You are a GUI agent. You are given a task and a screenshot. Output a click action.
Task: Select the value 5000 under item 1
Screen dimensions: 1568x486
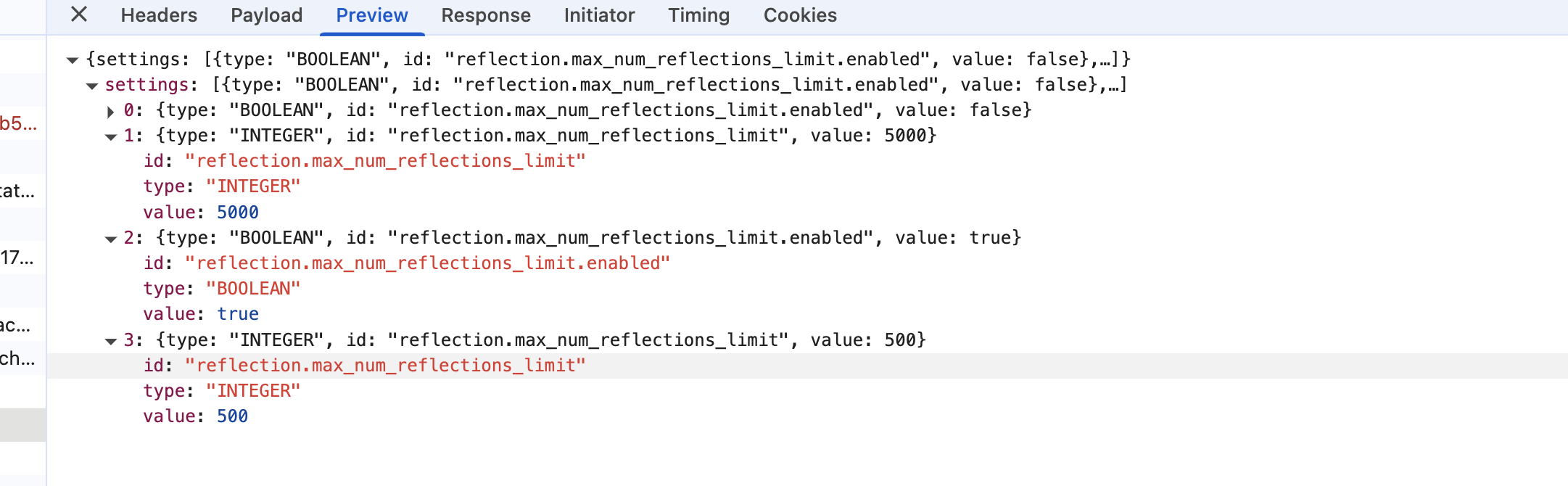tap(238, 213)
